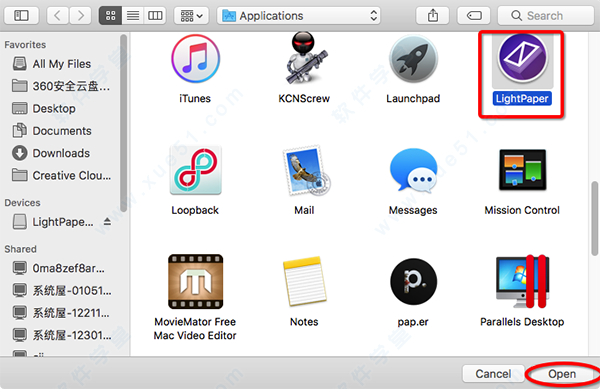
Task: Click the Open button
Action: click(562, 374)
